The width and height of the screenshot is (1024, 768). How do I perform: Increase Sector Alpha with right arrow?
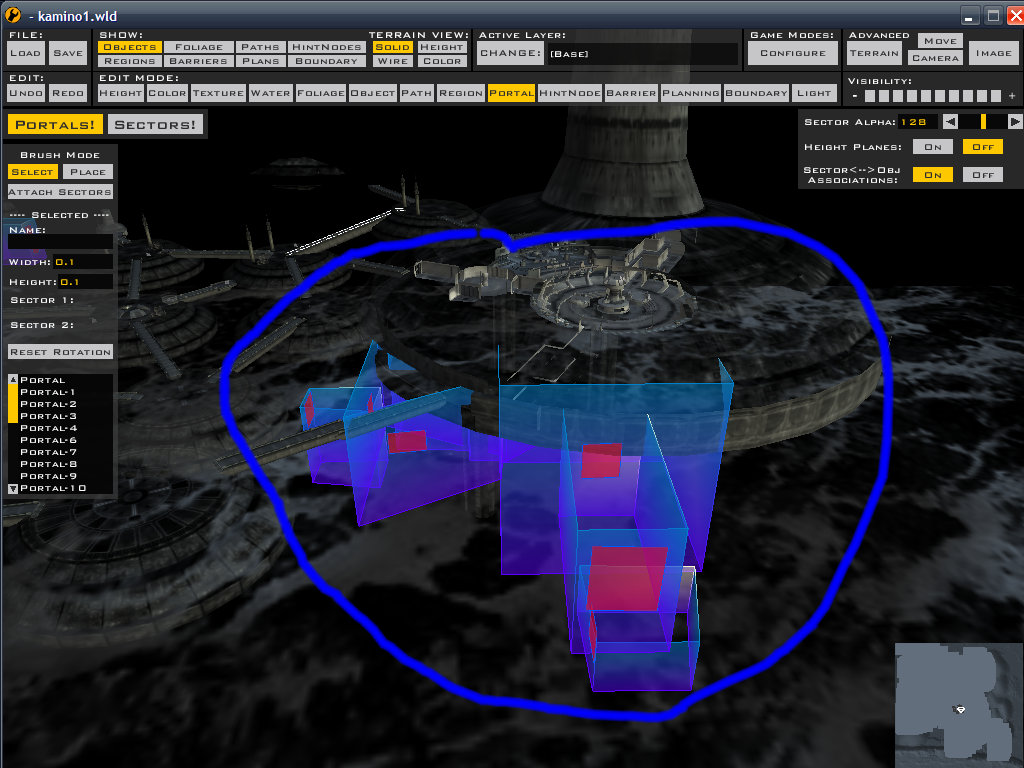point(1014,121)
